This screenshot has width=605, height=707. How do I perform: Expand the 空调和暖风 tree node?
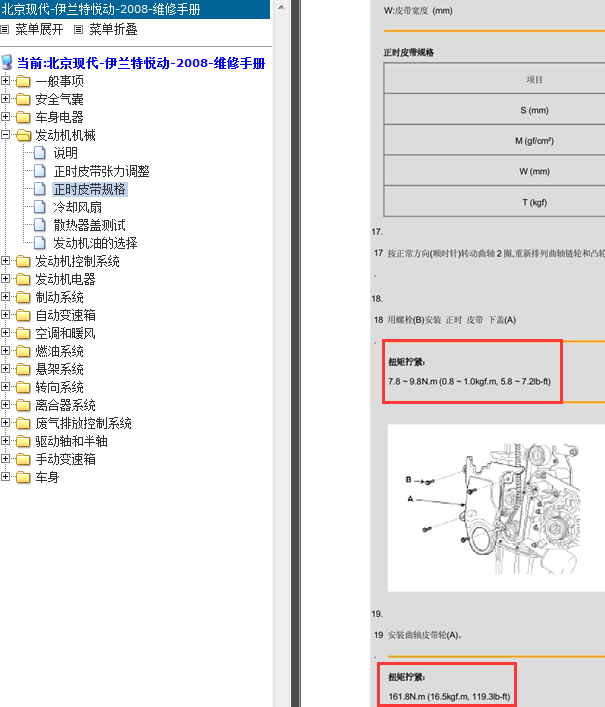click(5, 333)
